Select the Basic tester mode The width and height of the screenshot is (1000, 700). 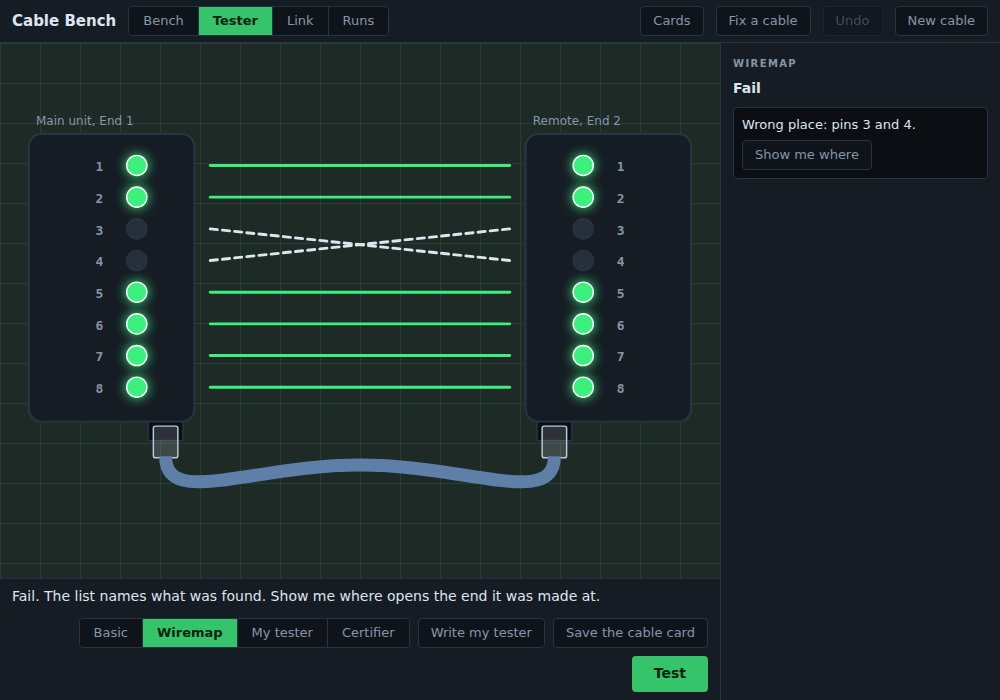pyautogui.click(x=110, y=633)
